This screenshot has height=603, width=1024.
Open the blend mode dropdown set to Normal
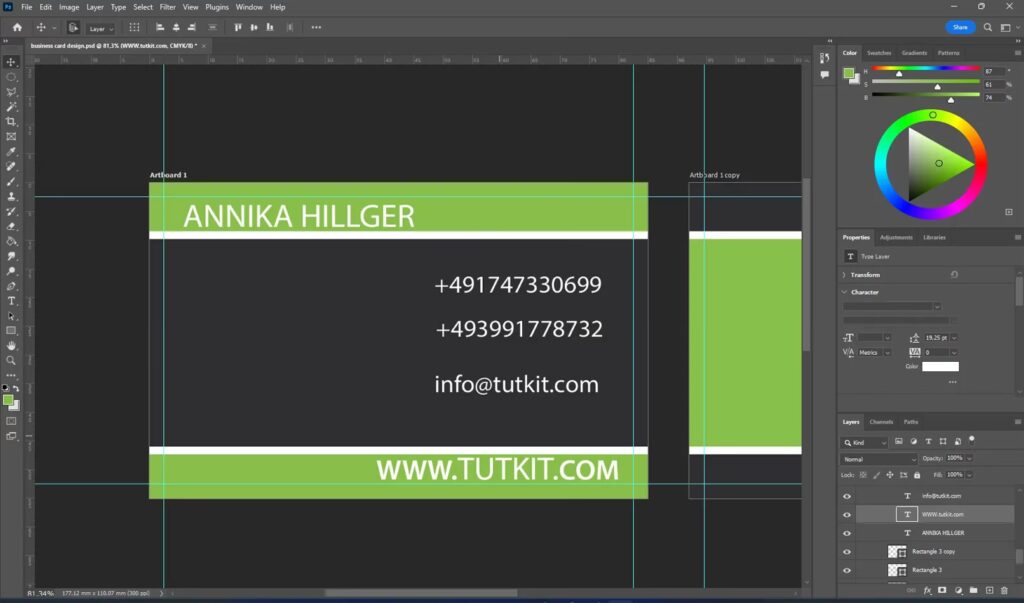point(879,459)
